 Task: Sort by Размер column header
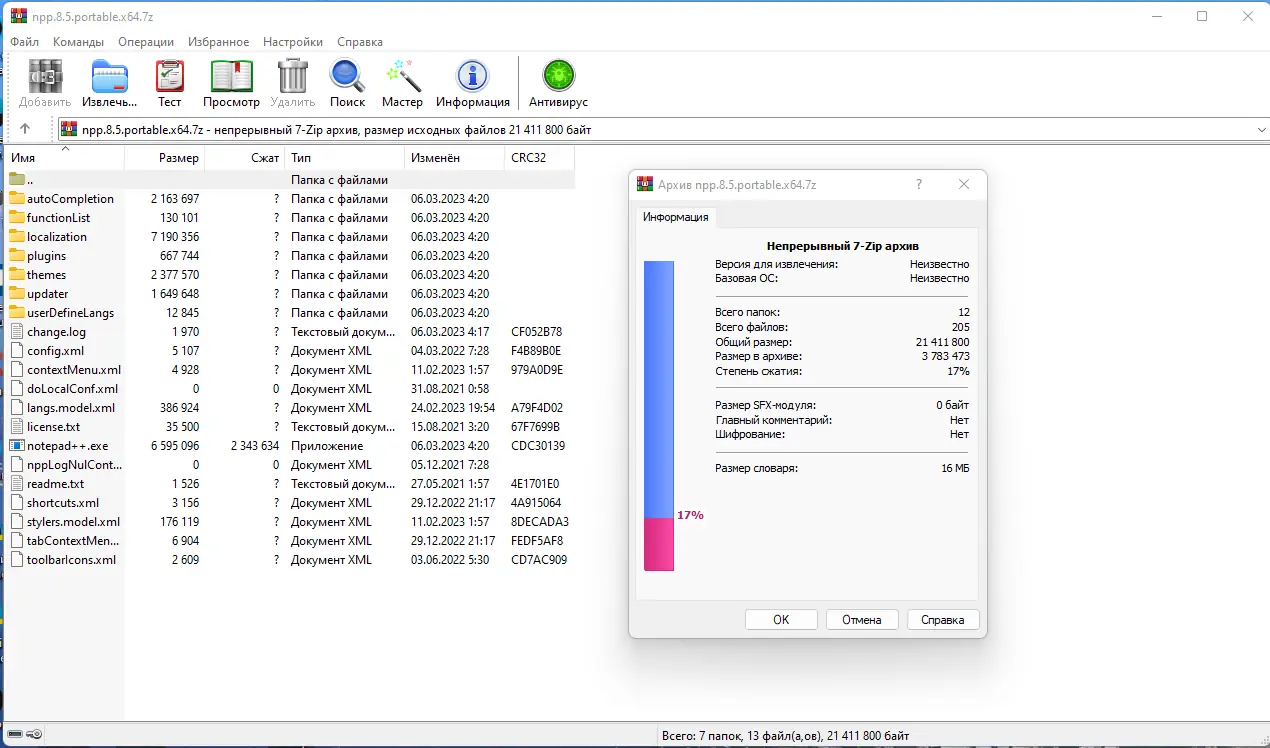coord(164,158)
